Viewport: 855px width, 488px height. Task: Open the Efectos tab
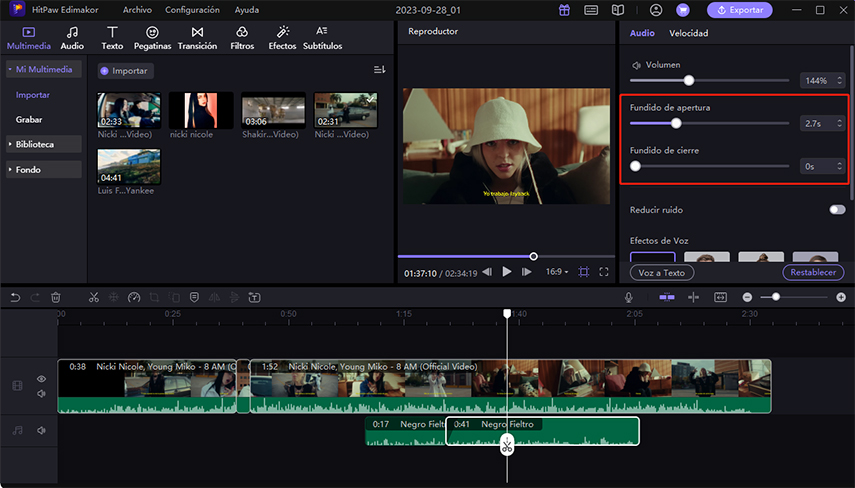click(282, 38)
